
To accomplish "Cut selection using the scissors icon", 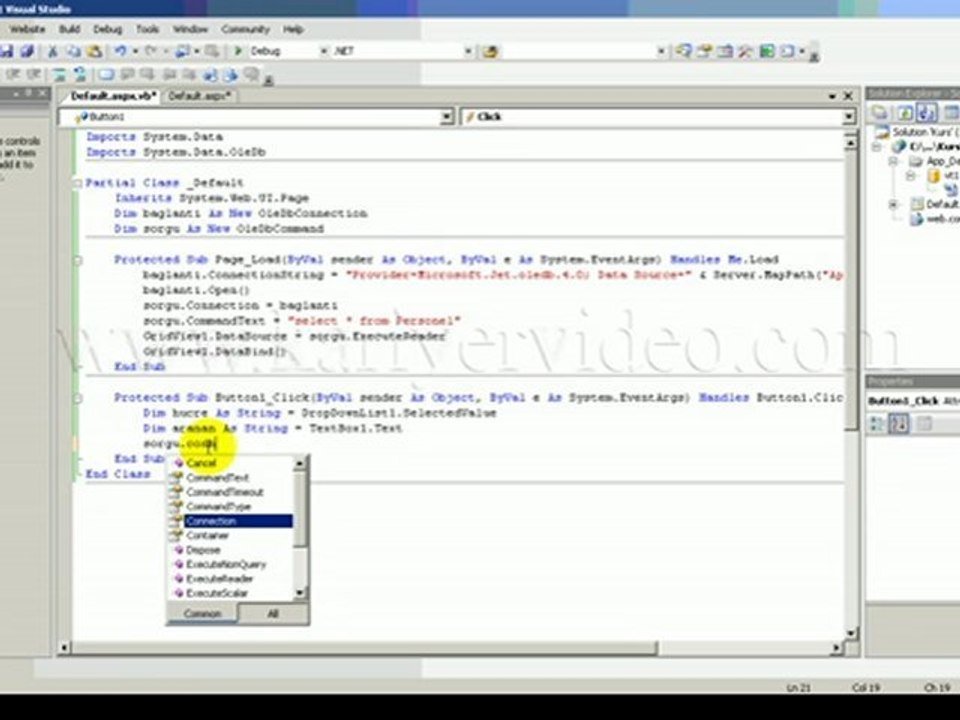I will point(53,51).
